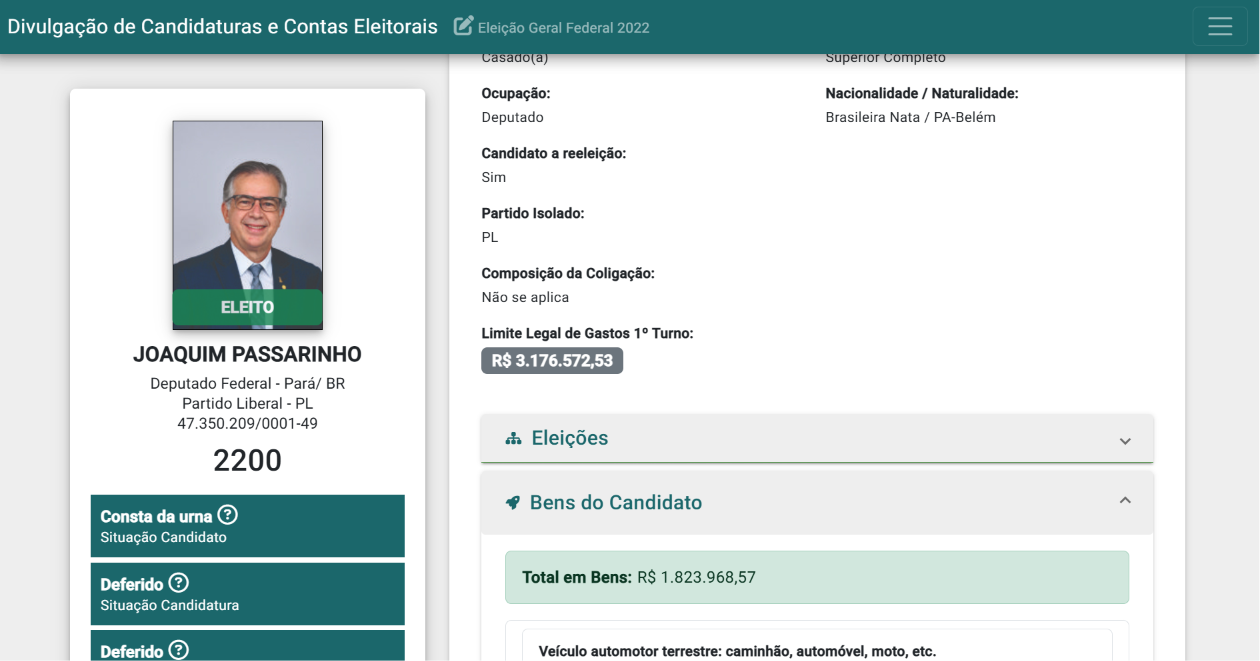Image resolution: width=1260 pixels, height=661 pixels.
Task: Click the Bens do Candidato header title
Action: tap(616, 503)
